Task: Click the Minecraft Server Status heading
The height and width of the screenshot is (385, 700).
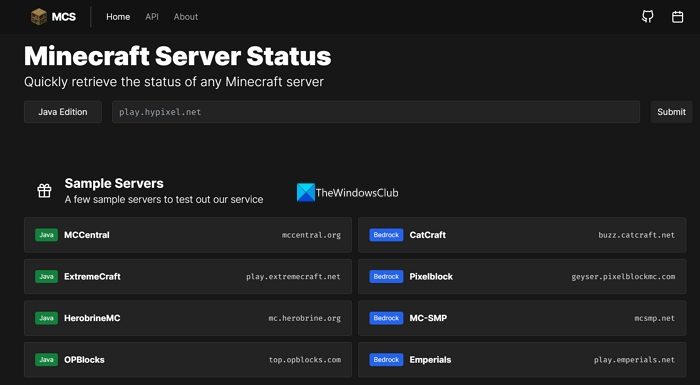Action: click(178, 56)
